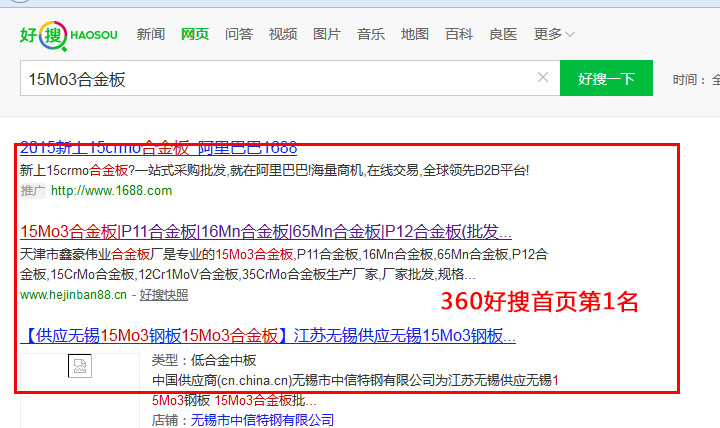720x428 pixels.
Task: Go to the 良医 tab
Action: [503, 34]
